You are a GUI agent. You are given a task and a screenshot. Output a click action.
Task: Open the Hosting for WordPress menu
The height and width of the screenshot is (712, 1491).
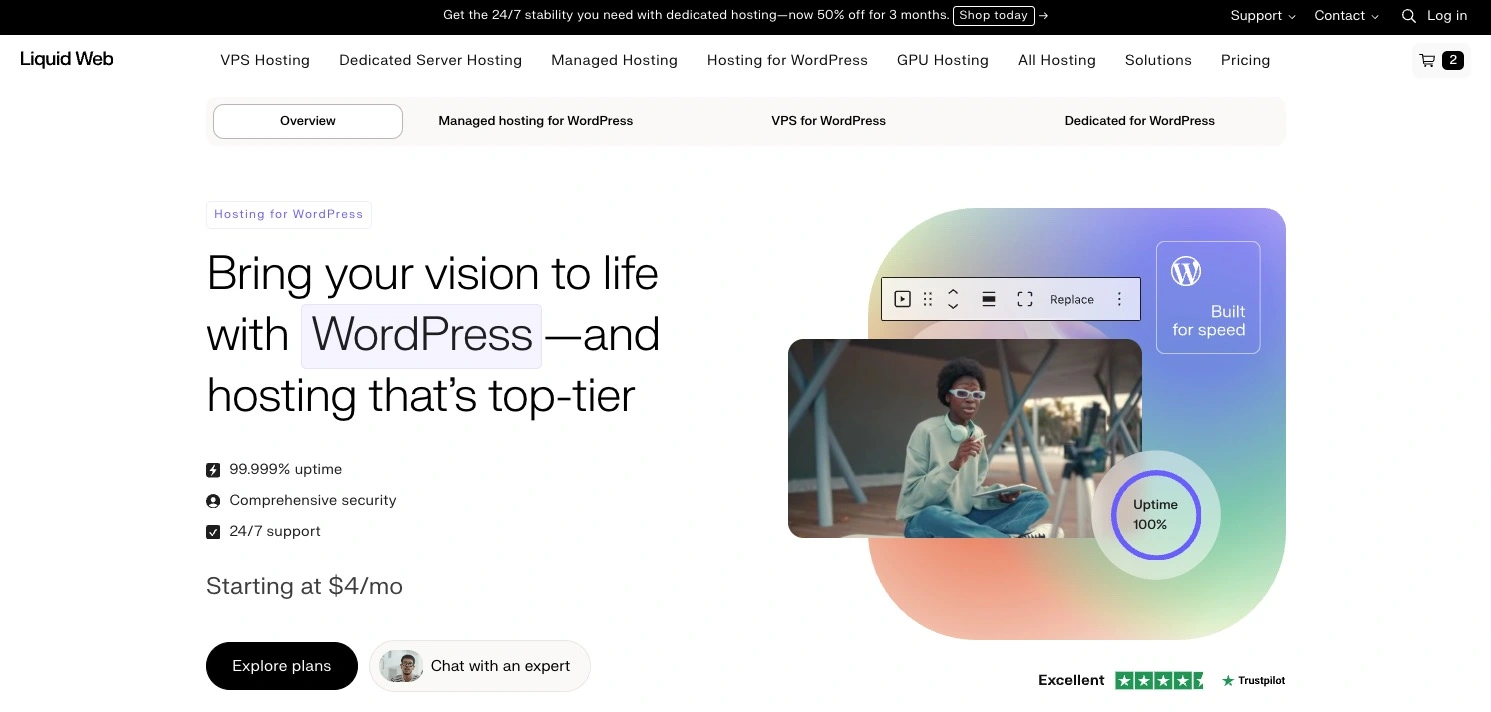787,60
